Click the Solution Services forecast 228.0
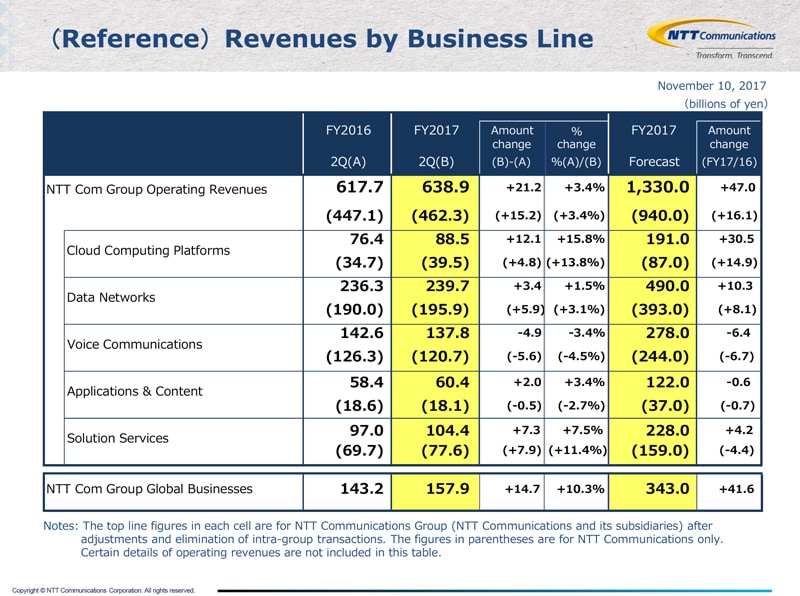The image size is (800, 596). pos(667,430)
